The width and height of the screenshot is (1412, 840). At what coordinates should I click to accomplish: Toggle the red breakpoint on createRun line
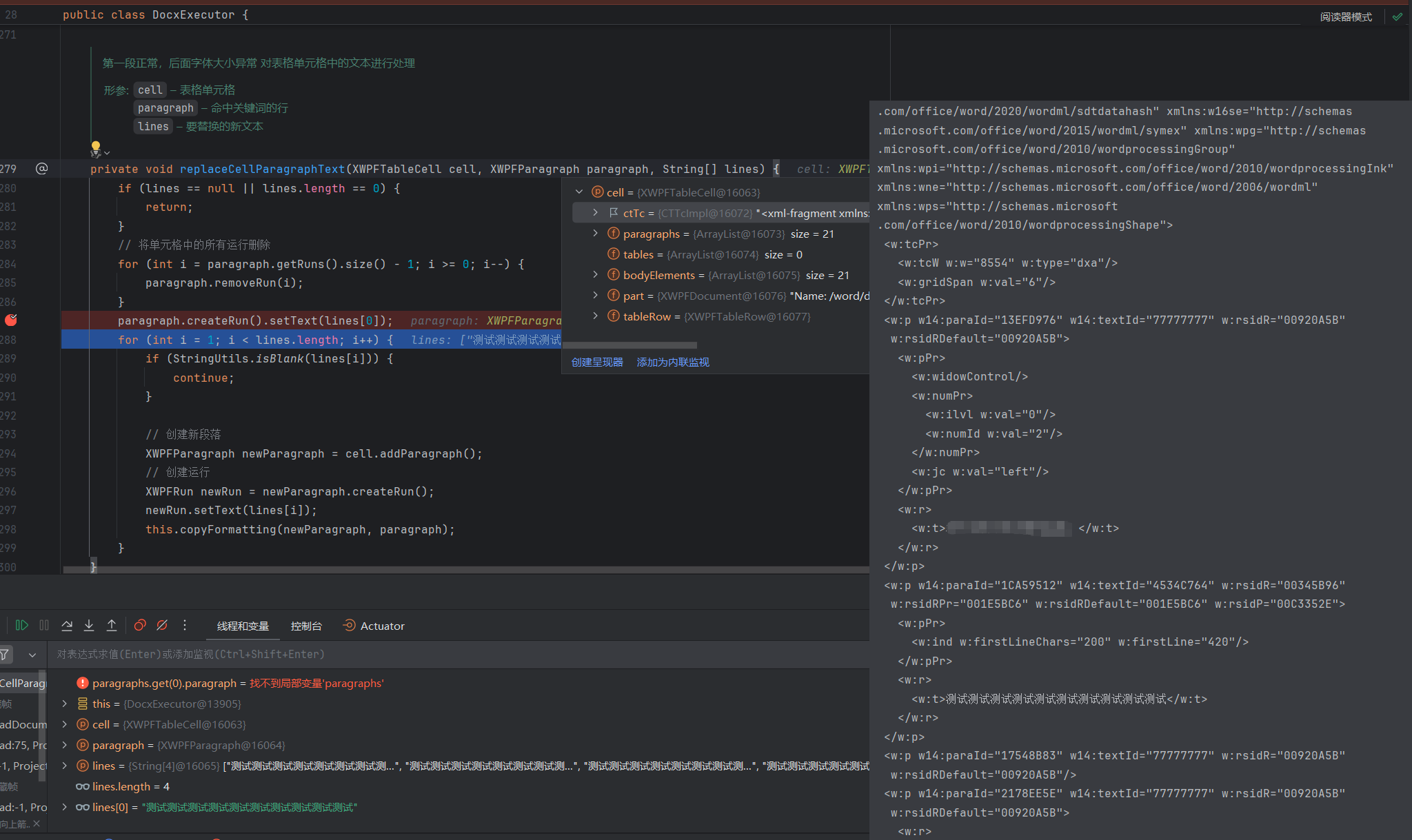(x=11, y=320)
